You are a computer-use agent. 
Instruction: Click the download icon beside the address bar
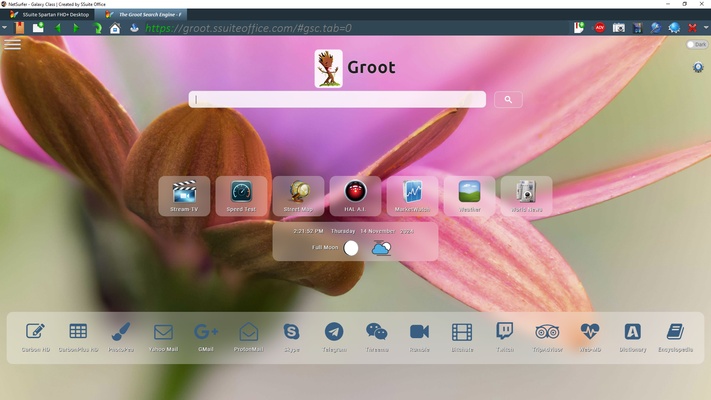click(134, 28)
